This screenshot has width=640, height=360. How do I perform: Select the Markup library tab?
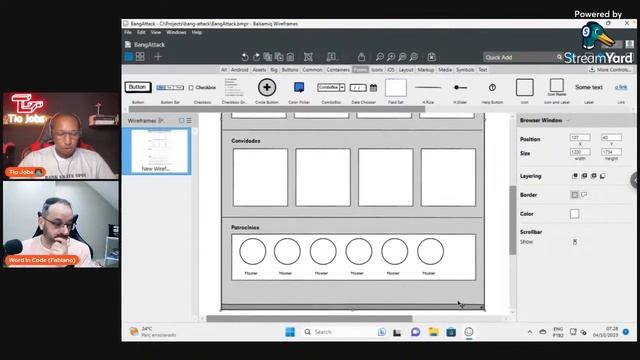point(426,70)
